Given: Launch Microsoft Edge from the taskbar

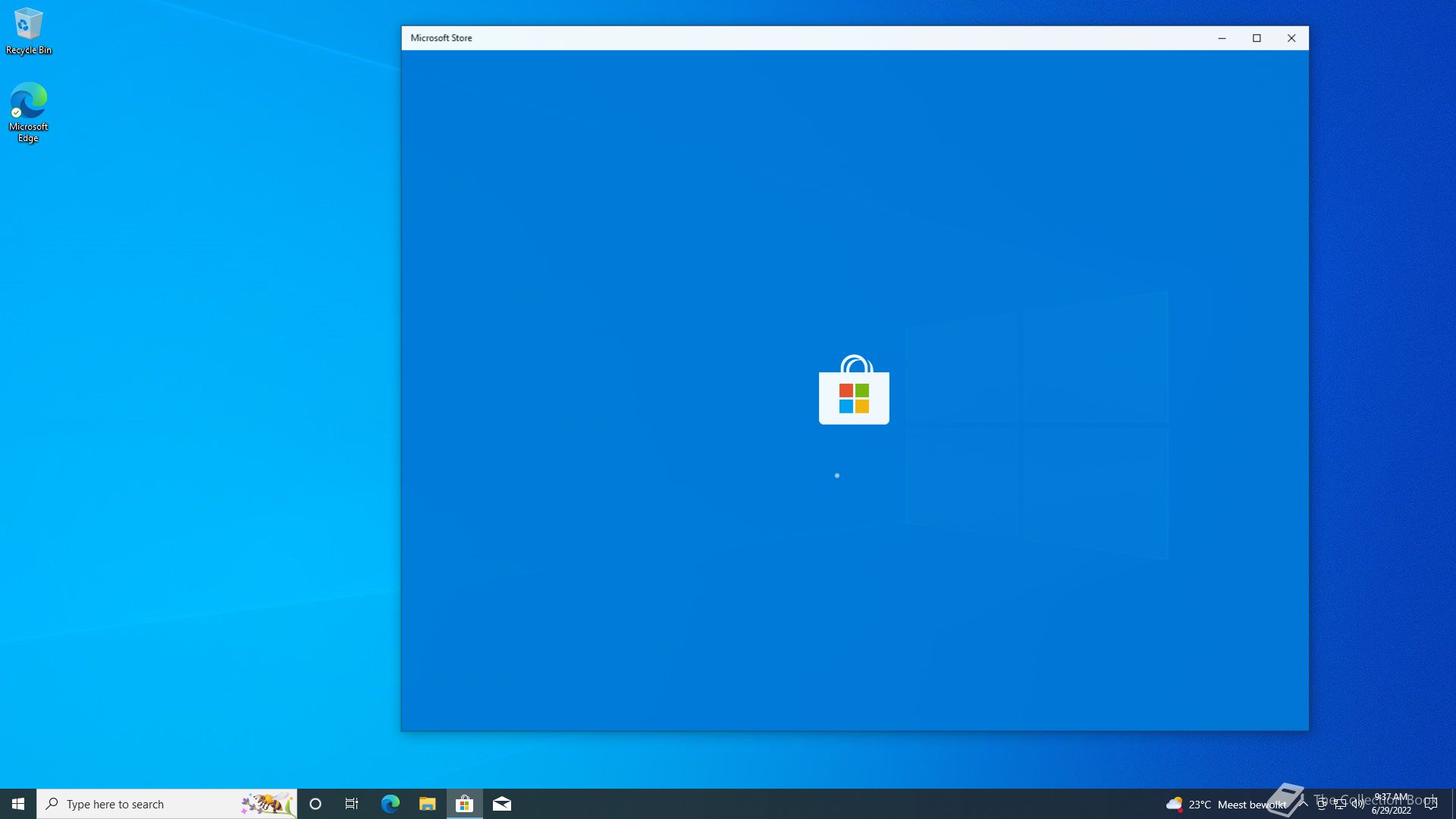Looking at the screenshot, I should 390,804.
